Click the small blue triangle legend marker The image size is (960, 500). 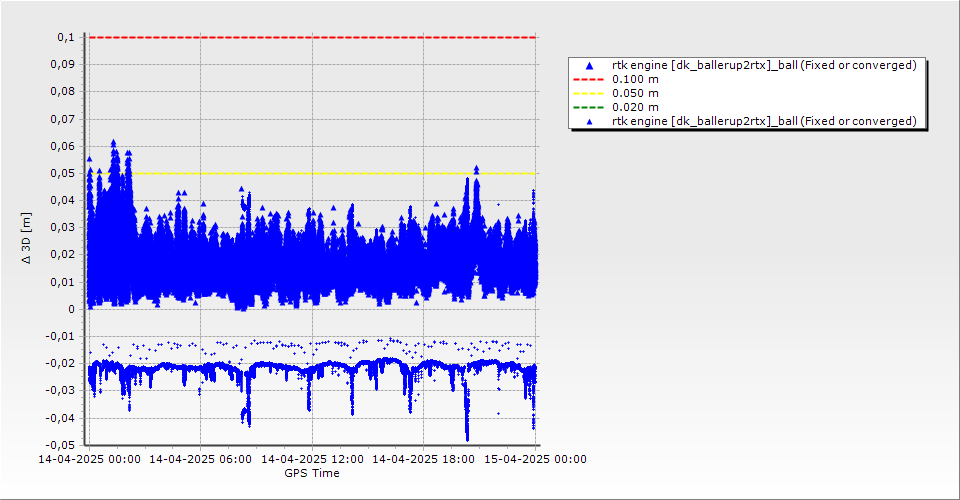click(590, 122)
